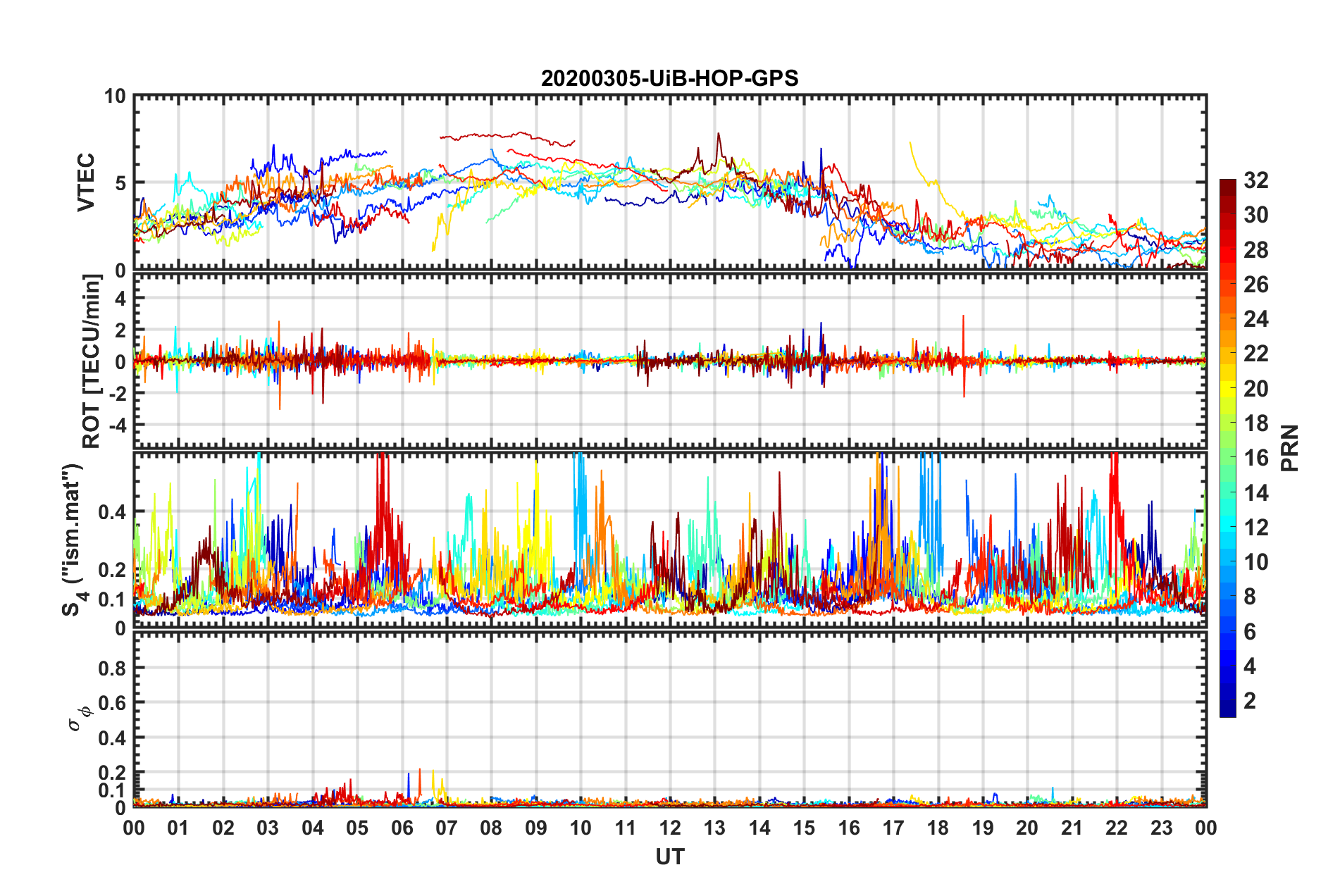
Task: Click the sigma phi y-axis label
Action: (x=79, y=717)
